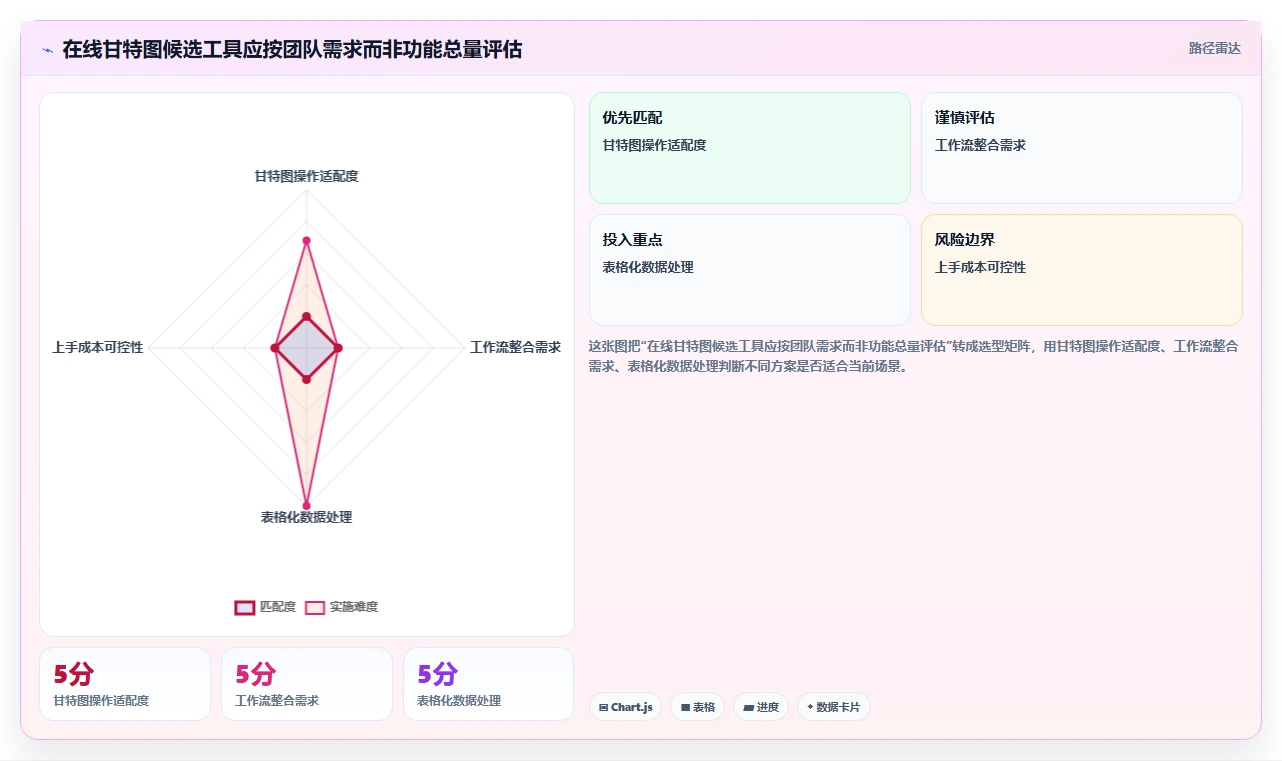Open the 风险边界 card
This screenshot has height=761, width=1282.
click(1082, 270)
